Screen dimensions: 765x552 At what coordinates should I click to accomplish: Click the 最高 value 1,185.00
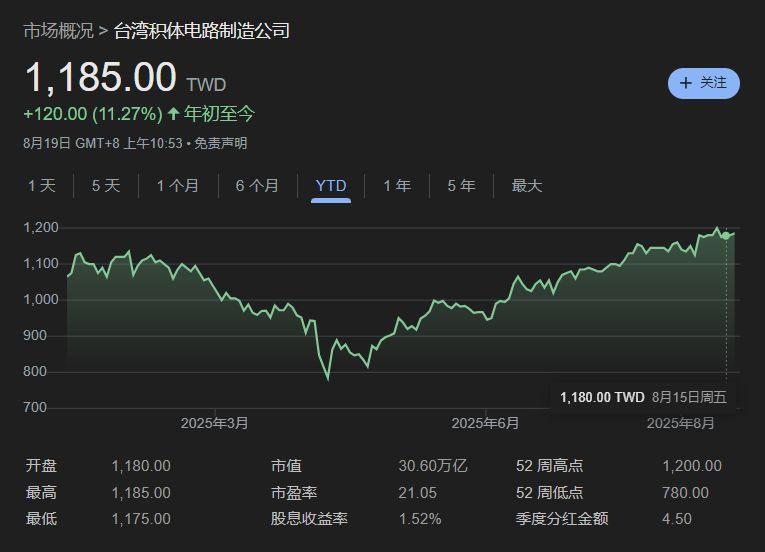141,493
